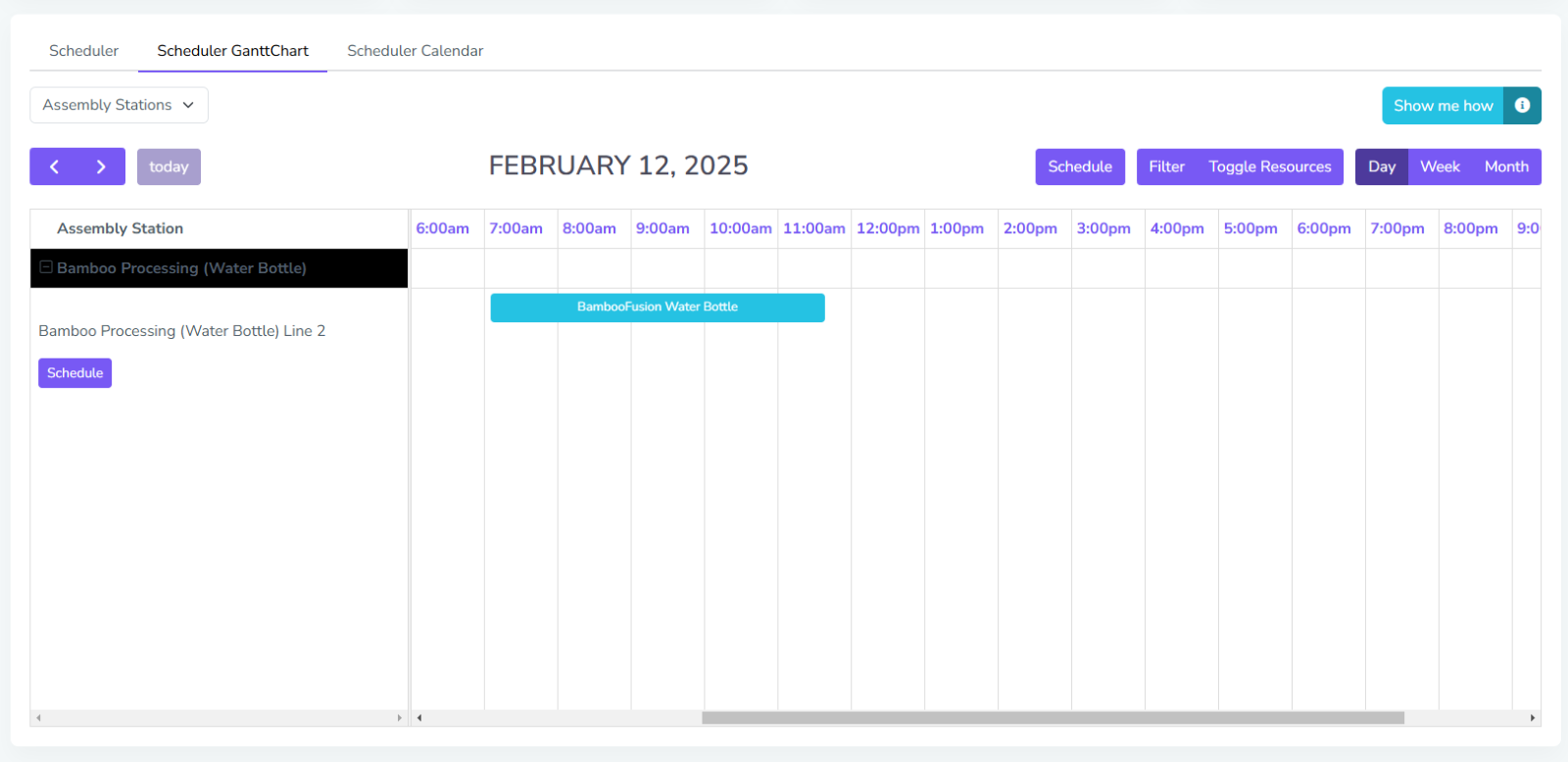Click the Schedule button under Line 2
Viewport: 1568px width, 762px height.
click(x=74, y=373)
